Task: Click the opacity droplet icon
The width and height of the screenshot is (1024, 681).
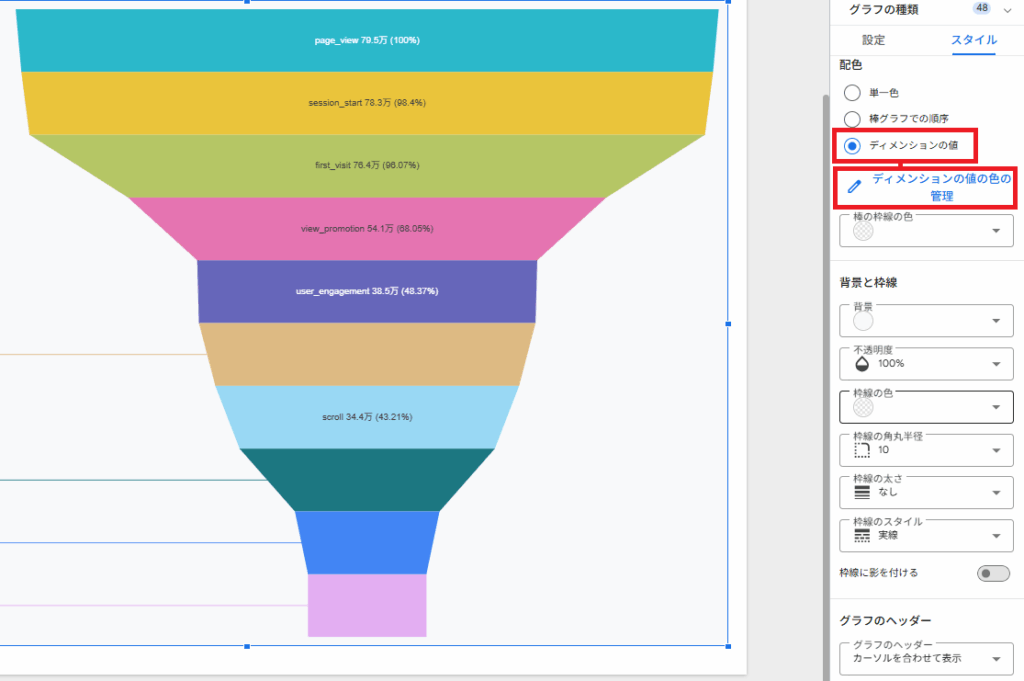Action: (x=862, y=364)
